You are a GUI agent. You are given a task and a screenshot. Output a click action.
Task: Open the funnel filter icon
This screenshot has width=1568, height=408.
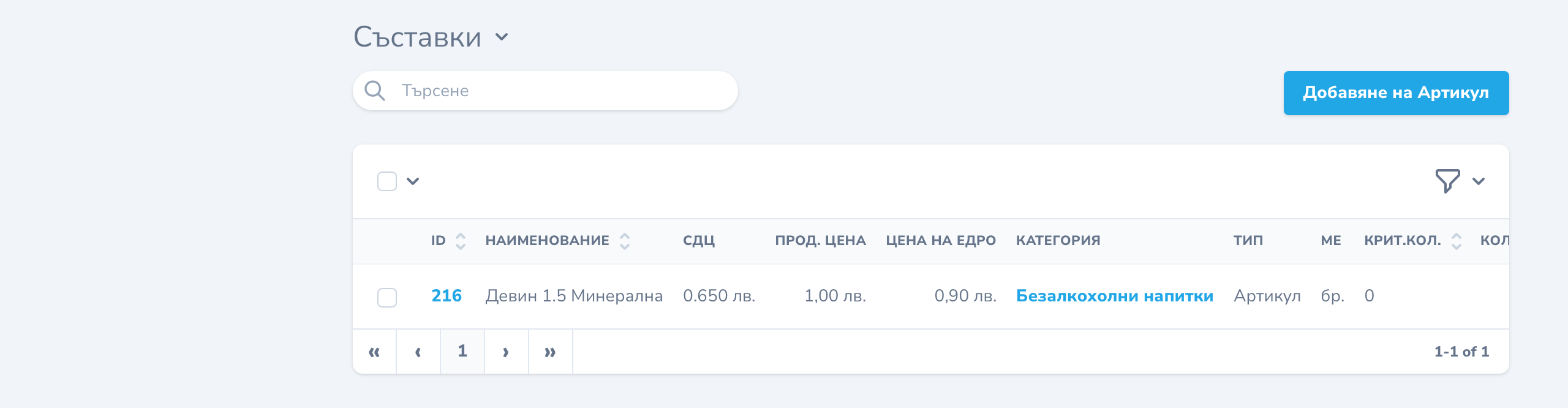coord(1447,181)
